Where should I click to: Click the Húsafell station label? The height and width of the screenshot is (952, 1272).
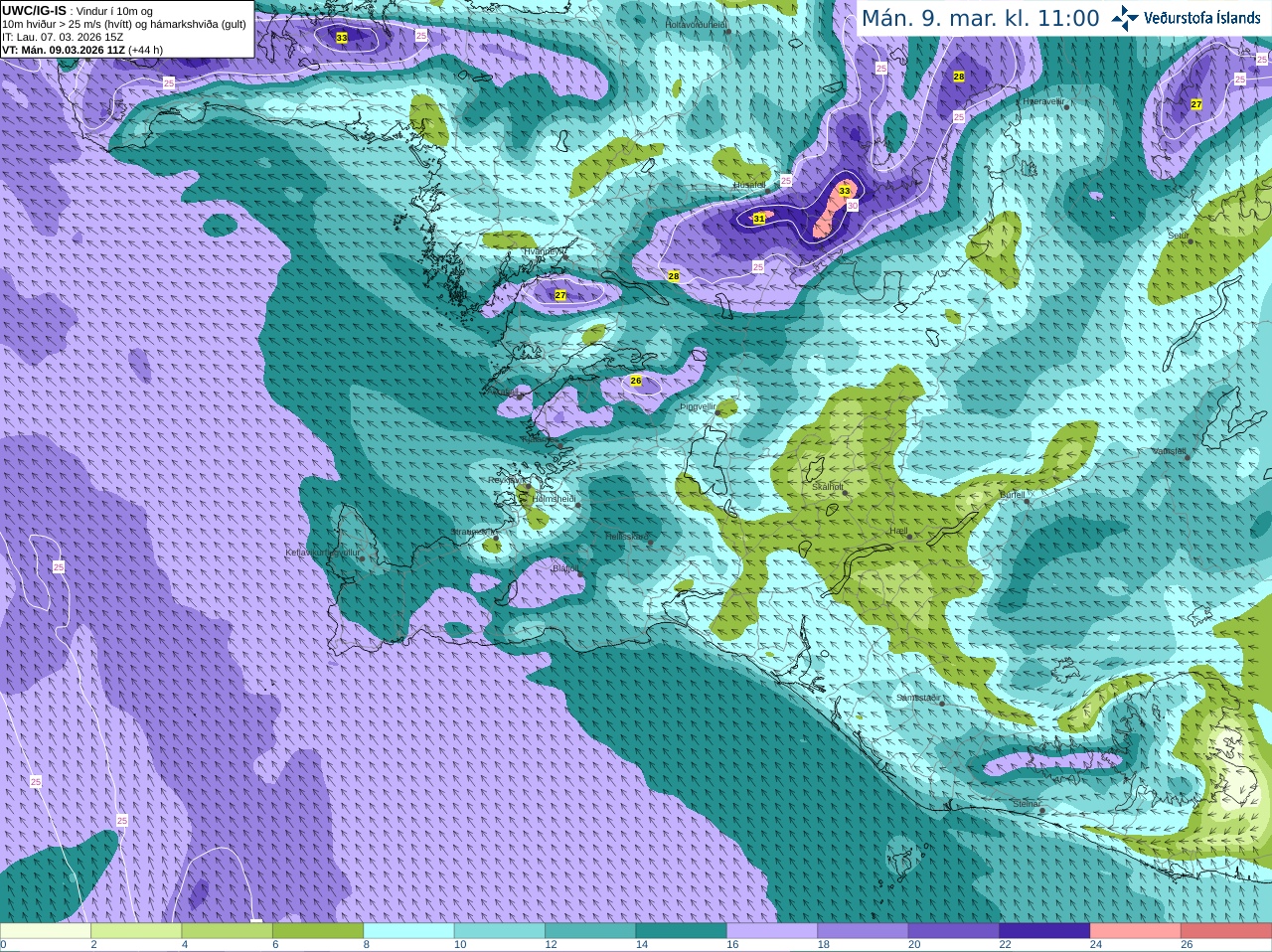749,185
